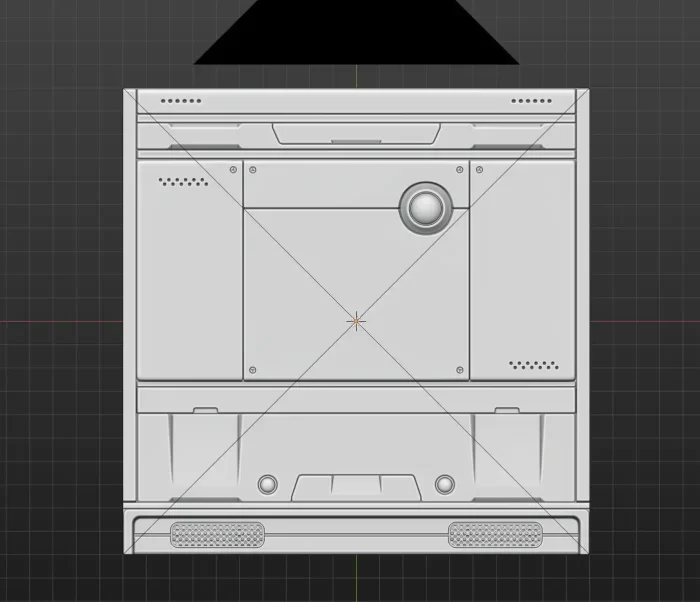The height and width of the screenshot is (602, 700).
Task: Select the top center handle recess
Action: (x=356, y=133)
